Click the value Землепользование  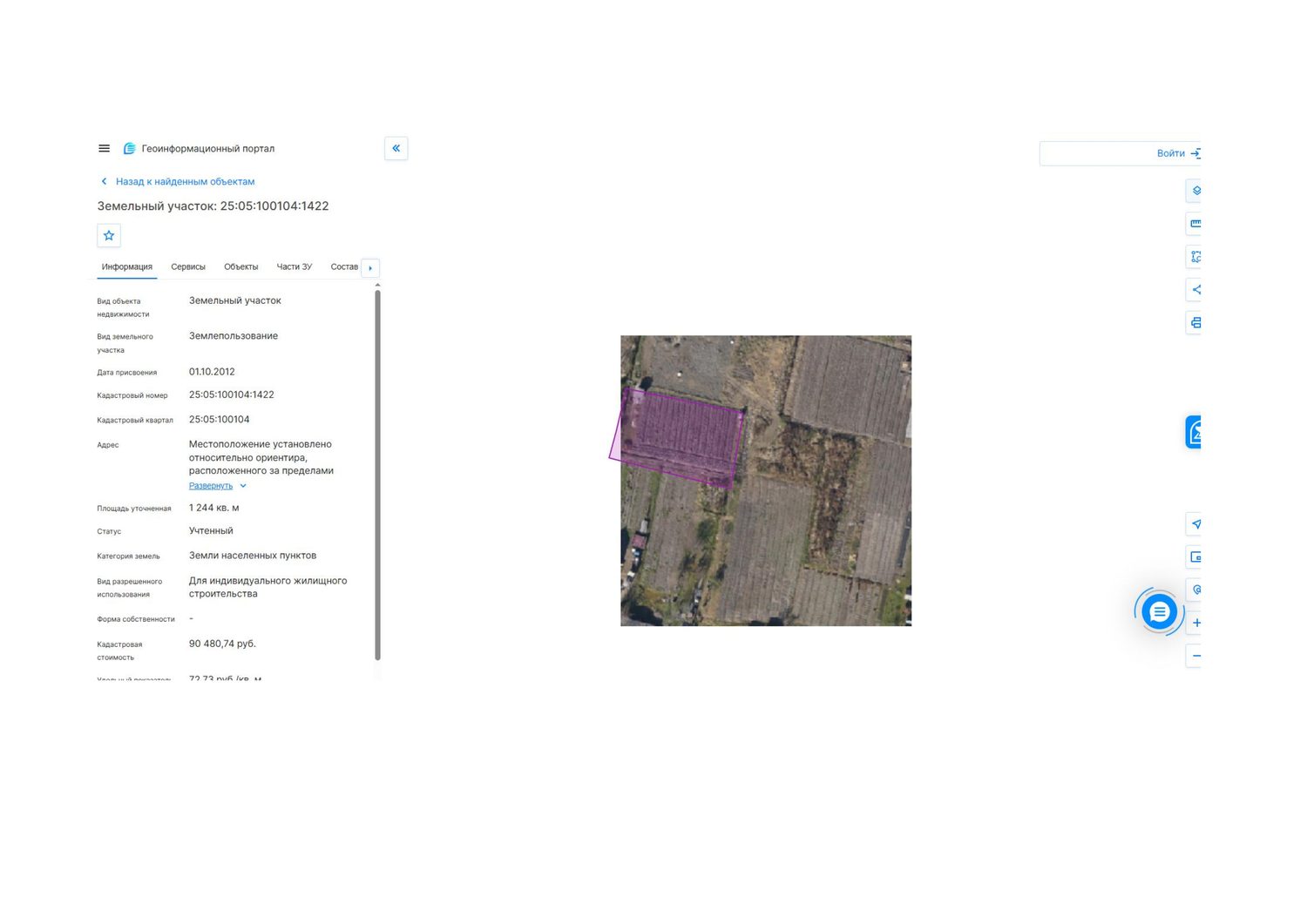coord(234,336)
